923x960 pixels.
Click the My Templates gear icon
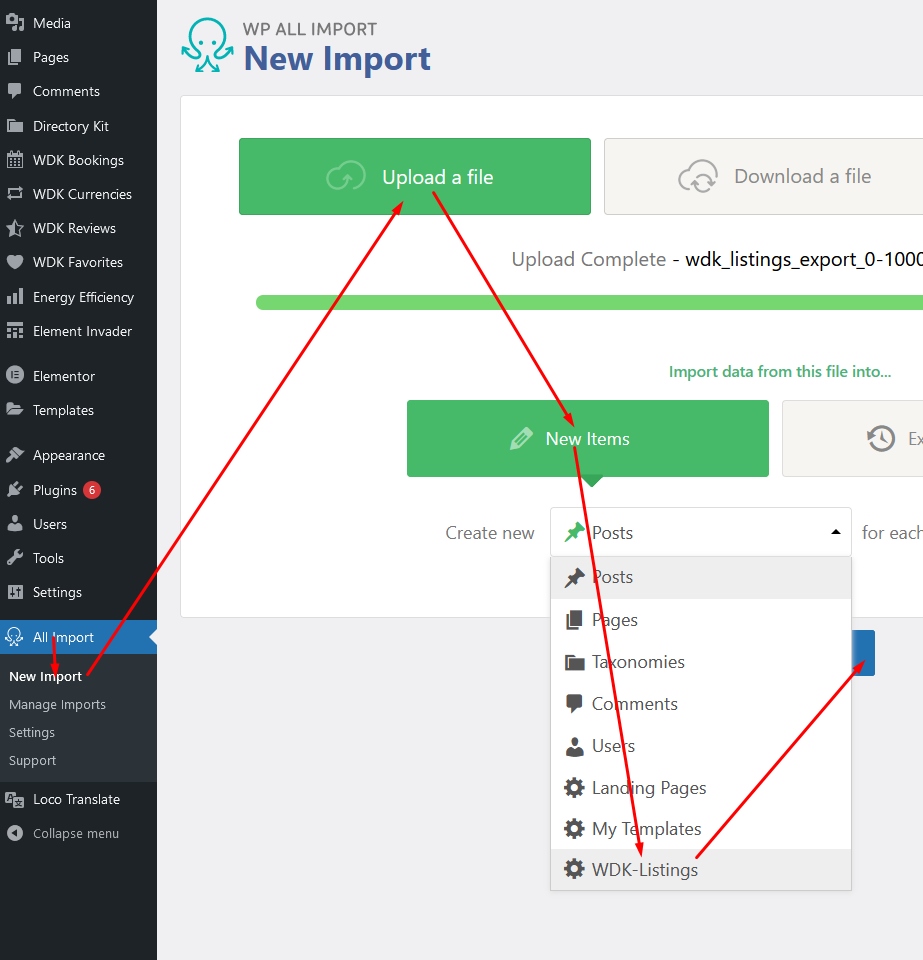pos(574,828)
